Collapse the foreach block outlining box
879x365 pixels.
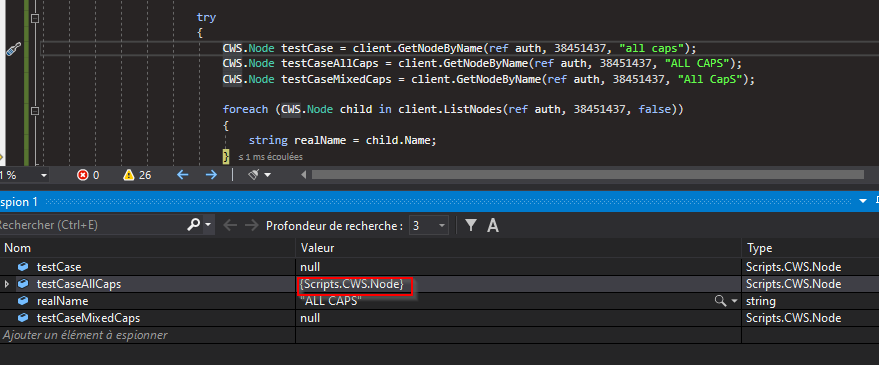pyautogui.click(x=35, y=110)
